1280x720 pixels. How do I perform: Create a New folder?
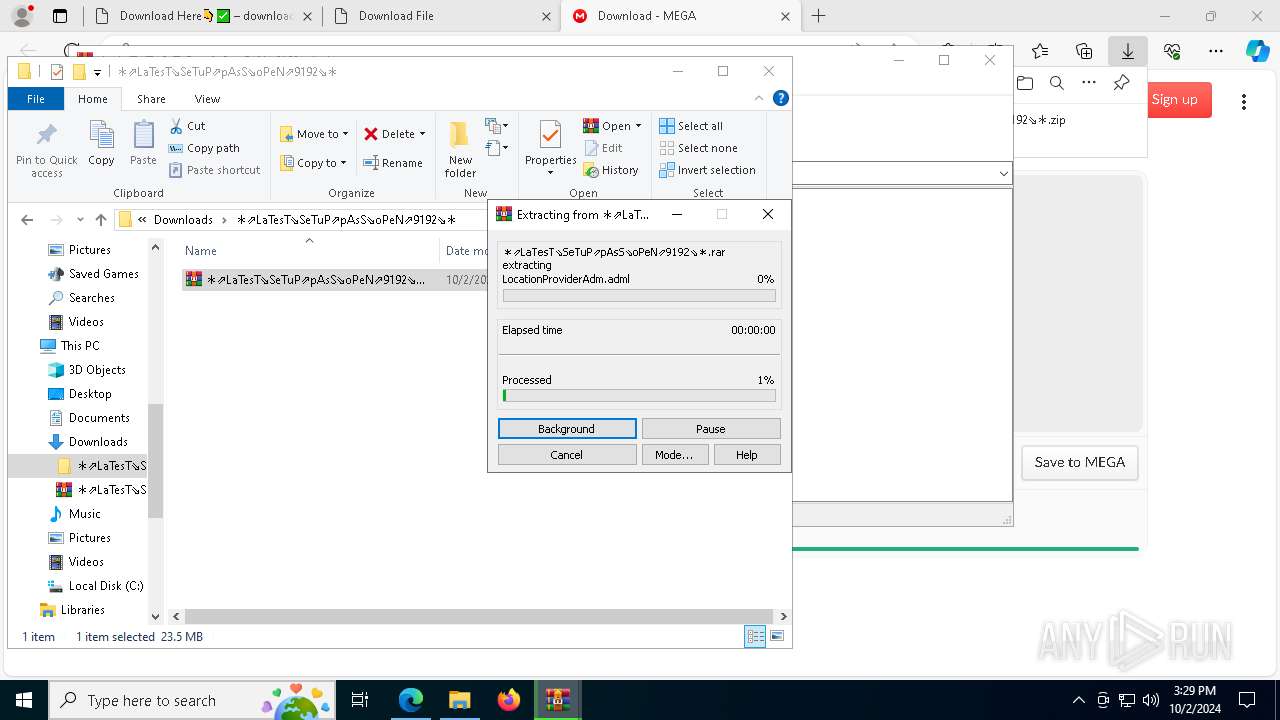pos(460,149)
